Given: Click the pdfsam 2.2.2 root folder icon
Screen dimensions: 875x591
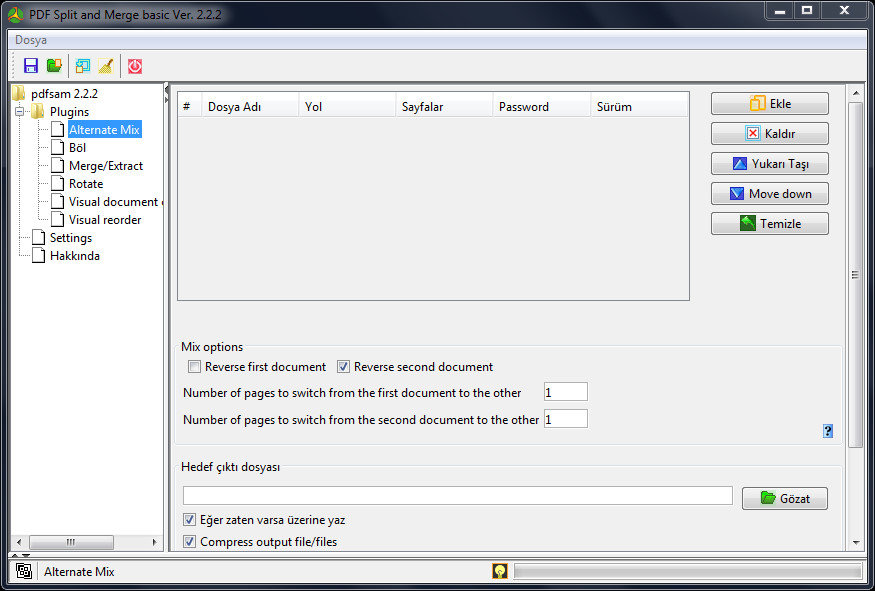Looking at the screenshot, I should click(x=20, y=93).
